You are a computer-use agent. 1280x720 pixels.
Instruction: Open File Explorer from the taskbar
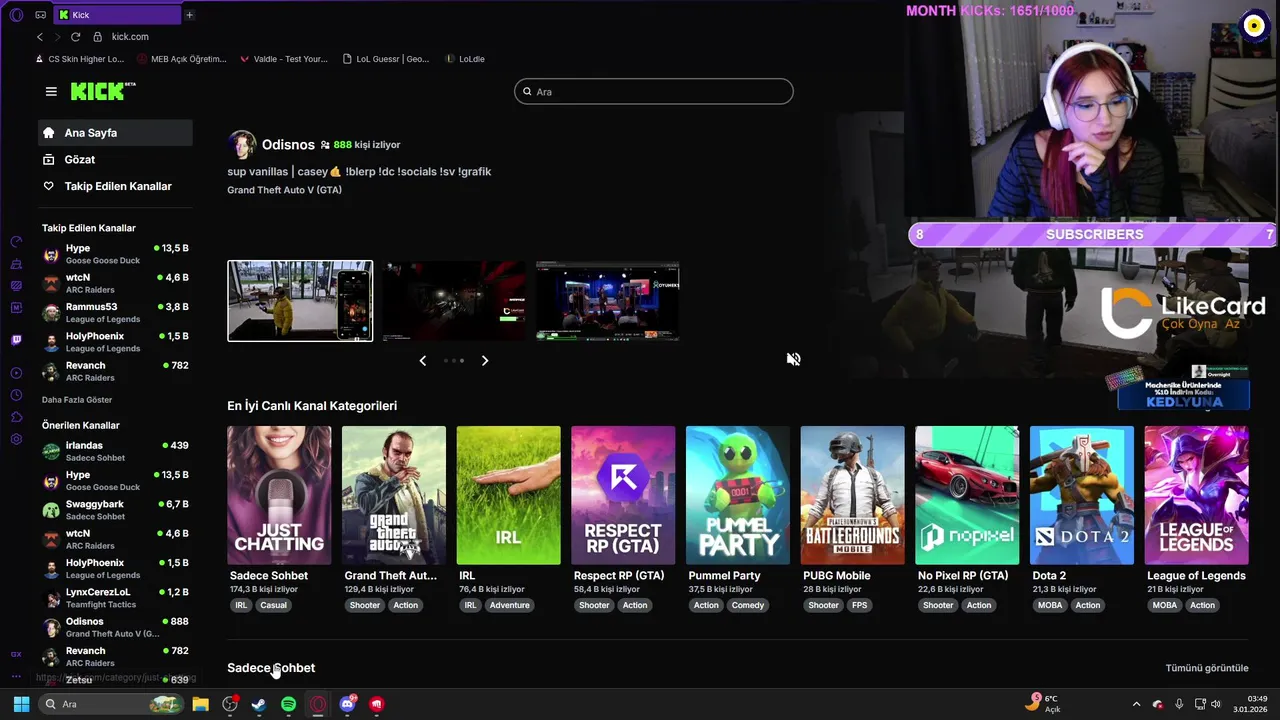[200, 704]
